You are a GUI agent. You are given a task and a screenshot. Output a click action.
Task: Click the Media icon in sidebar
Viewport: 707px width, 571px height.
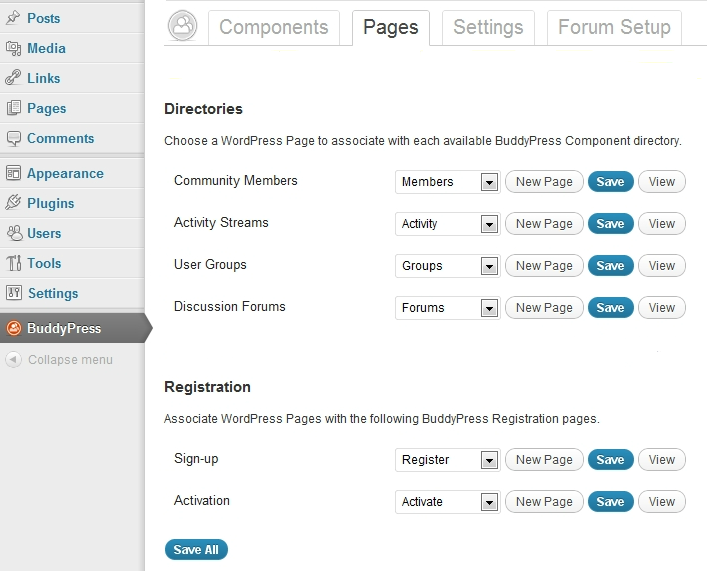click(x=13, y=48)
